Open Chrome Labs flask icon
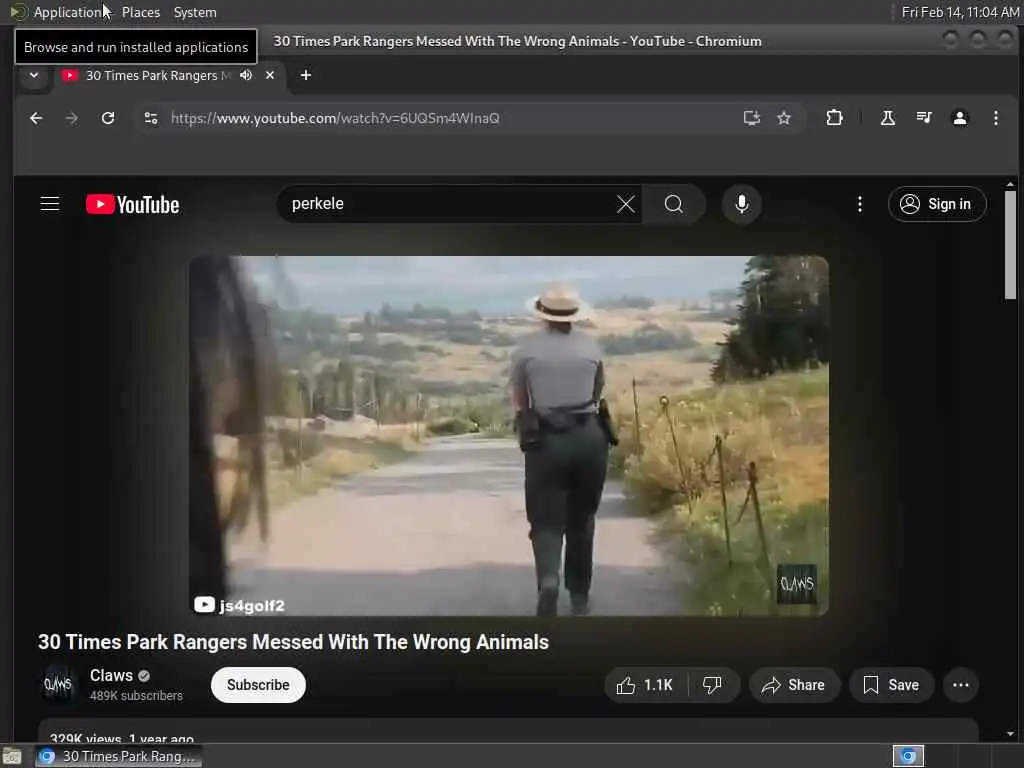Viewport: 1024px width, 768px height. pyautogui.click(x=888, y=118)
